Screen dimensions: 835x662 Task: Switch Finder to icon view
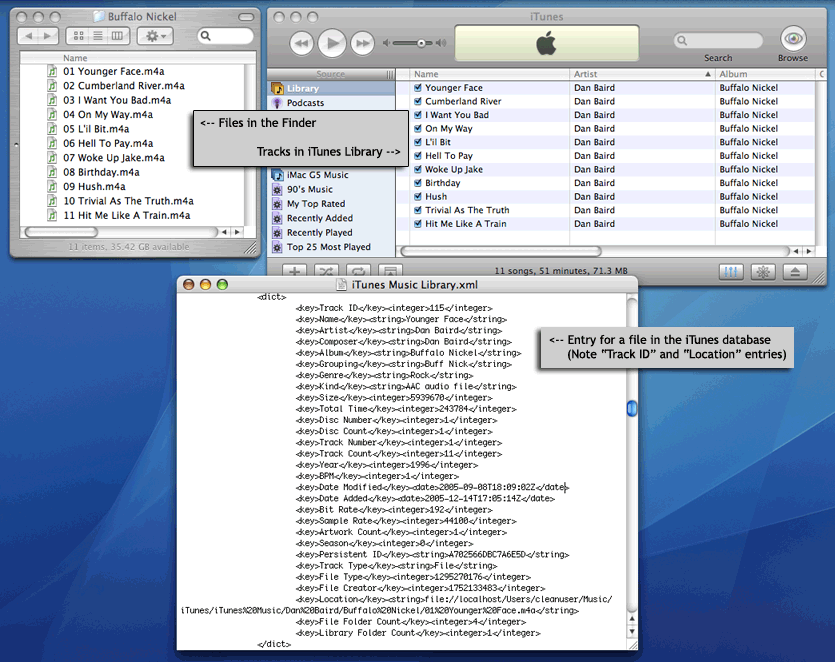pyautogui.click(x=78, y=36)
